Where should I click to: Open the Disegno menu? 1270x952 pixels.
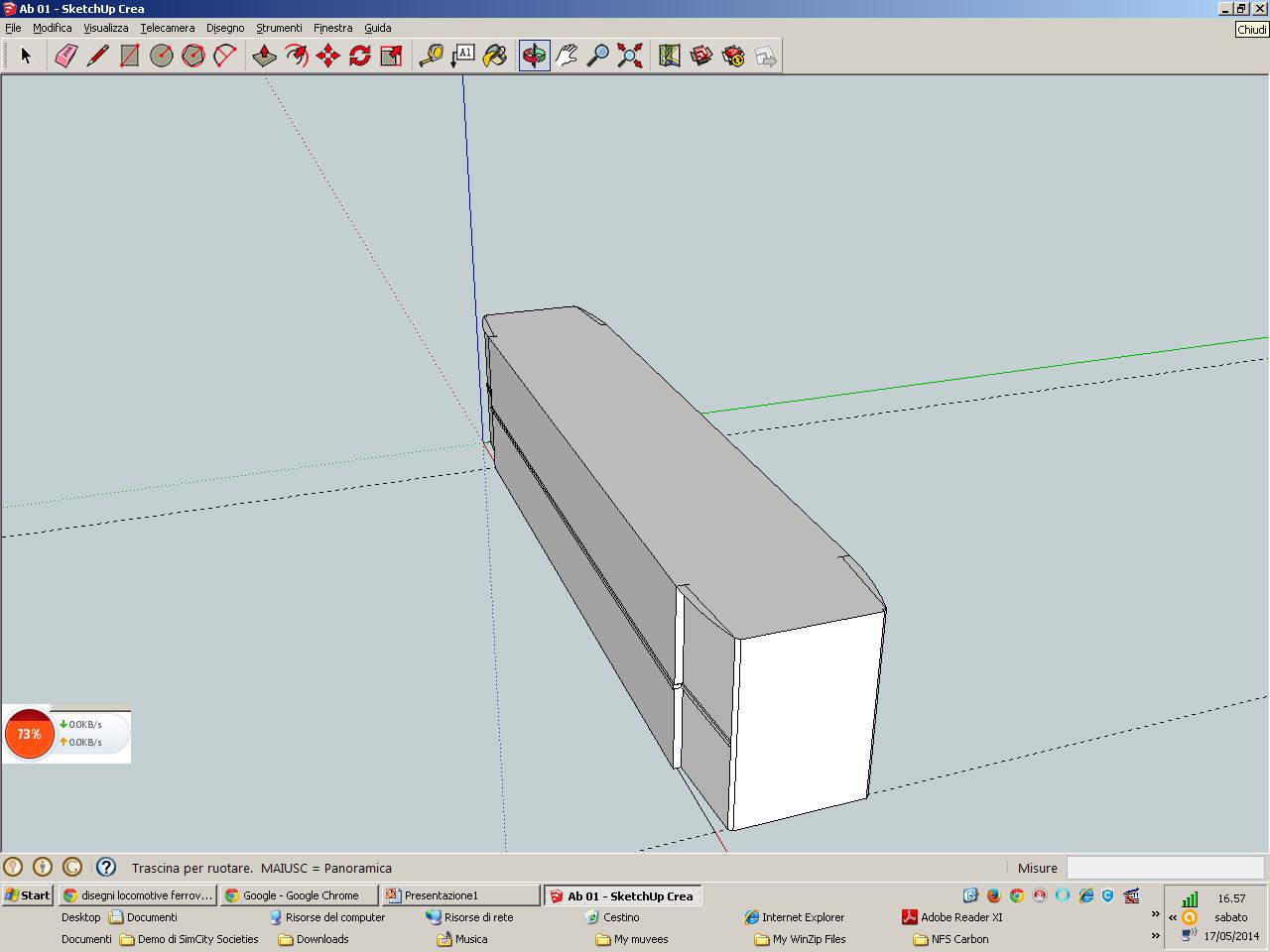tap(225, 28)
